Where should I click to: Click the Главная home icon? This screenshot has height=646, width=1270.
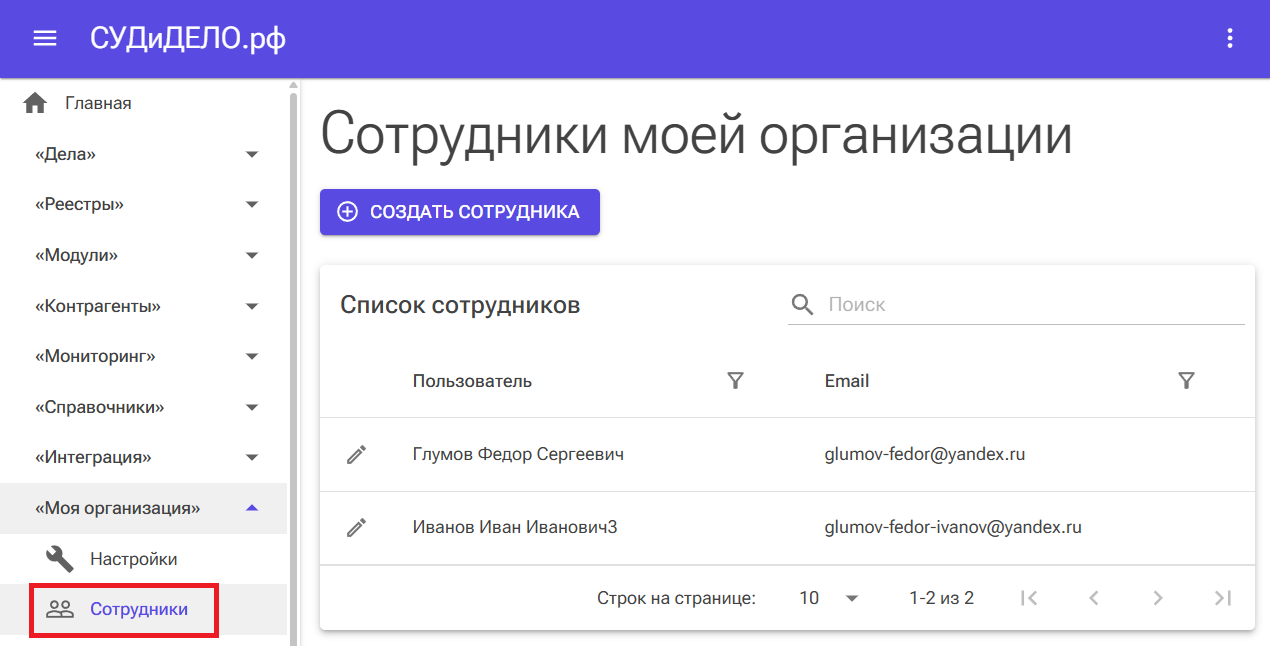coord(35,101)
